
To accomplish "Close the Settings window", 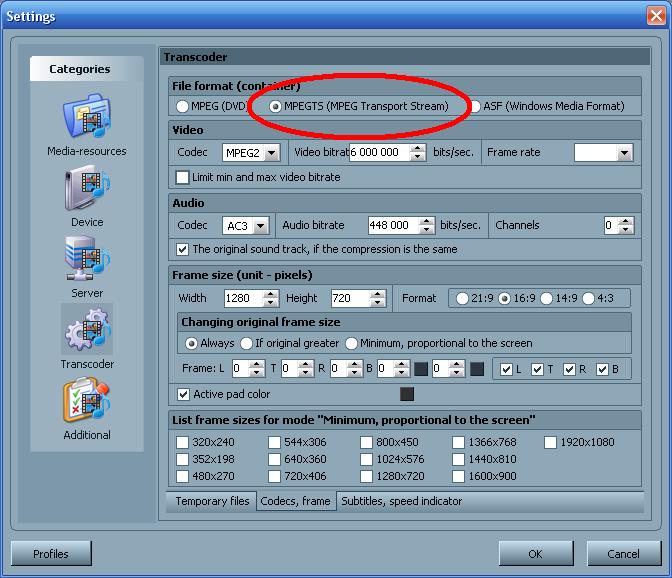I will point(656,16).
